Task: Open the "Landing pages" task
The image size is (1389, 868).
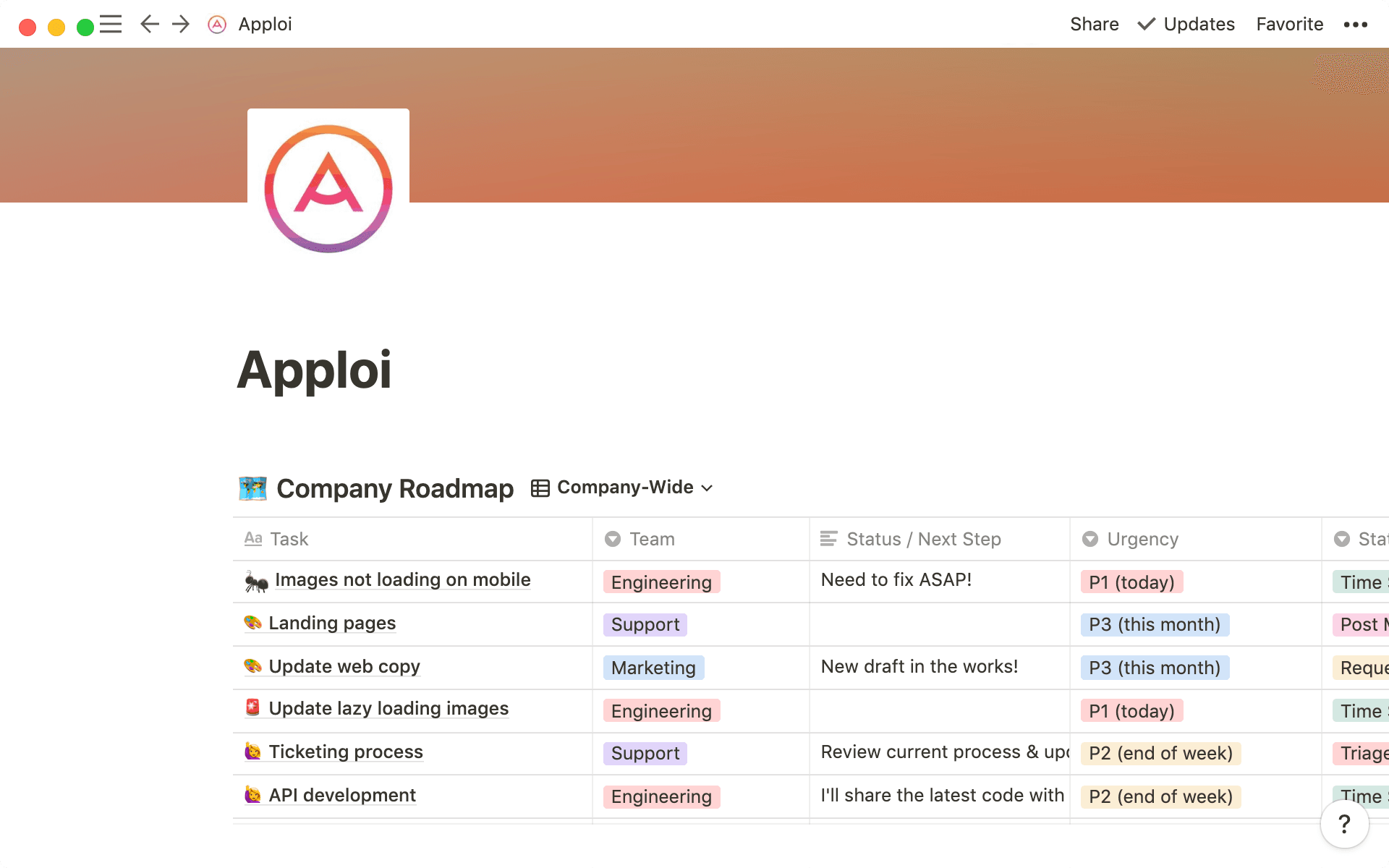Action: (331, 623)
